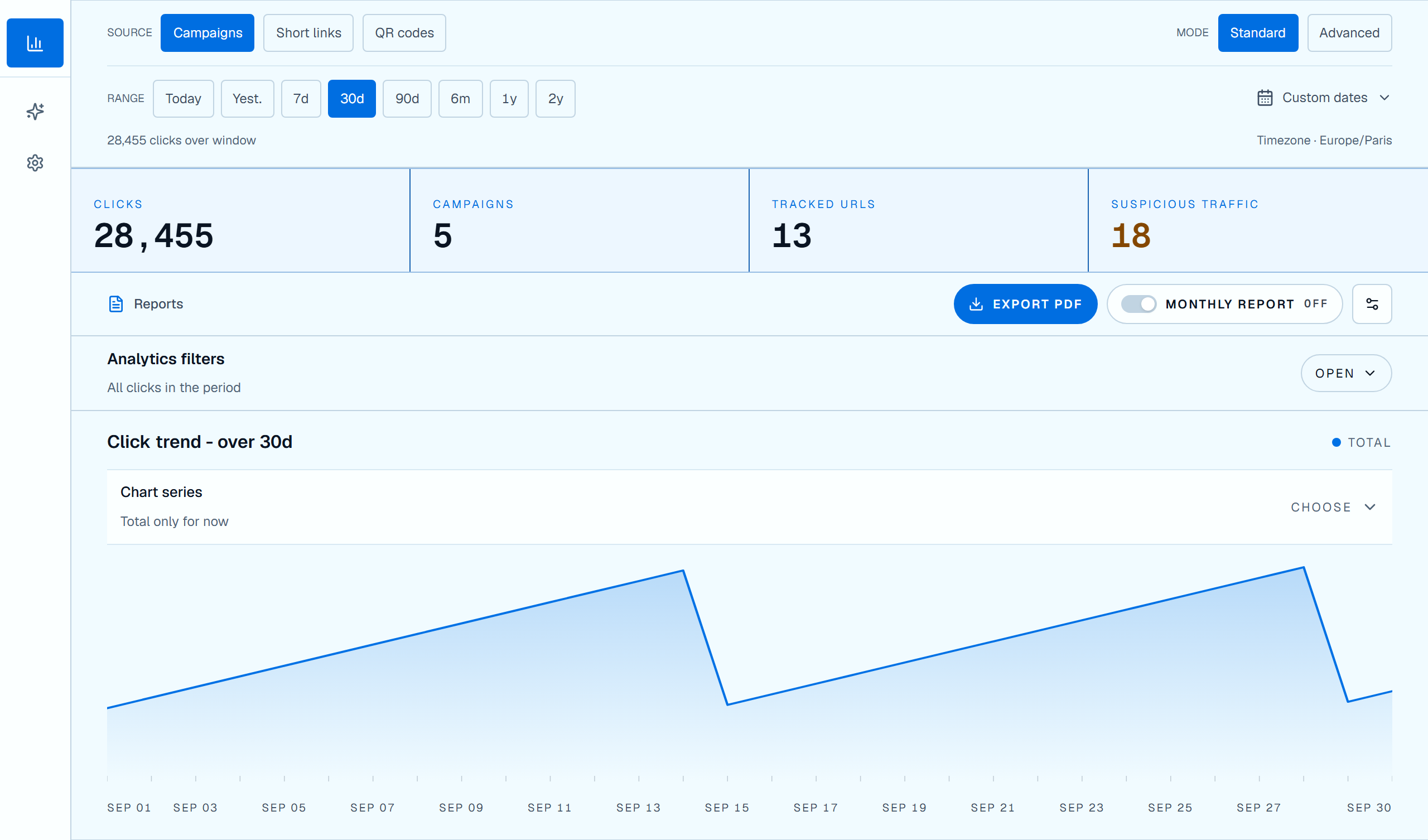Click 'Timezone · Europe/Paris' text
This screenshot has width=1428, height=840.
(x=1324, y=140)
